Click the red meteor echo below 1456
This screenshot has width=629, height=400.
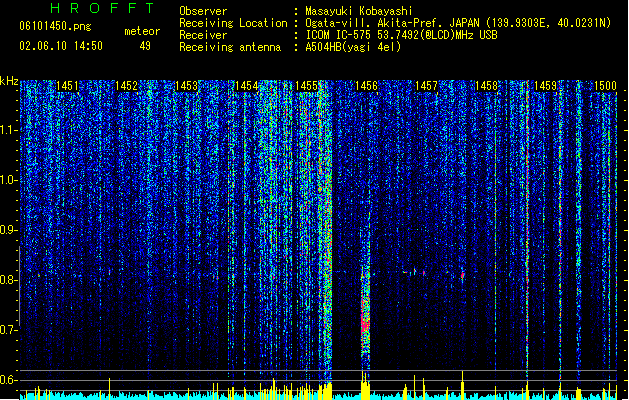click(365, 313)
